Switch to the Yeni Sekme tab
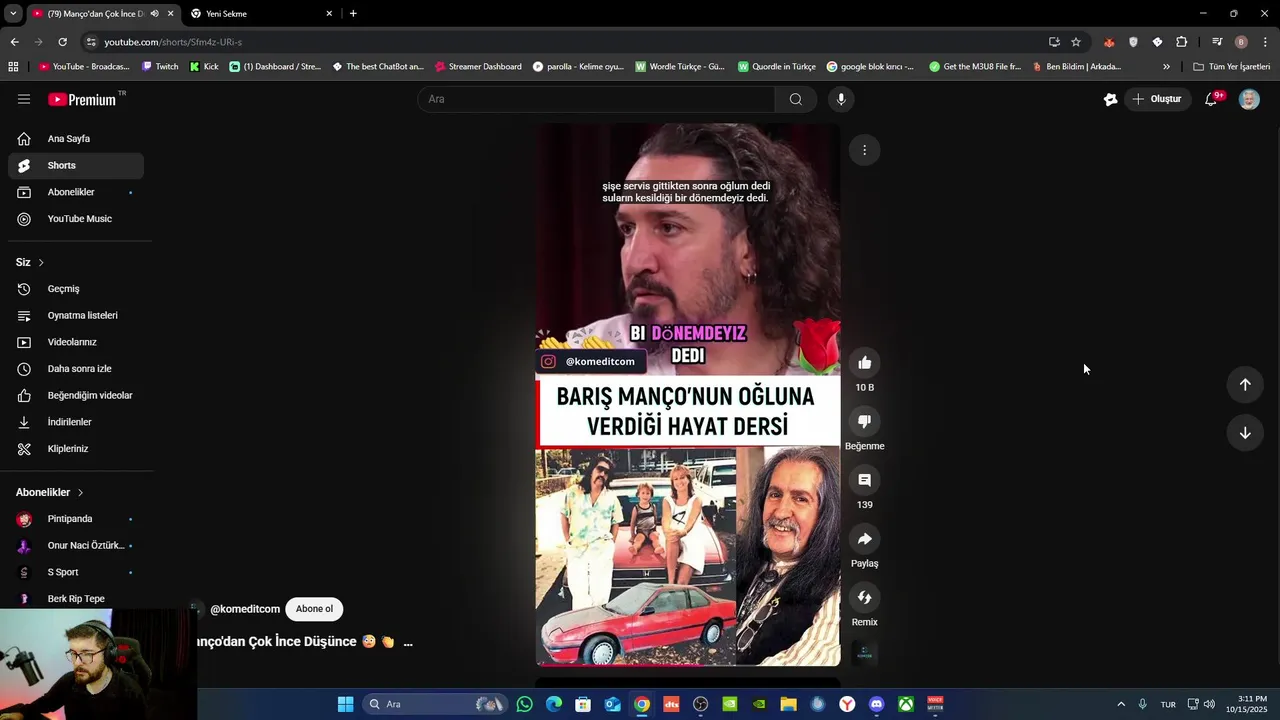 (260, 14)
